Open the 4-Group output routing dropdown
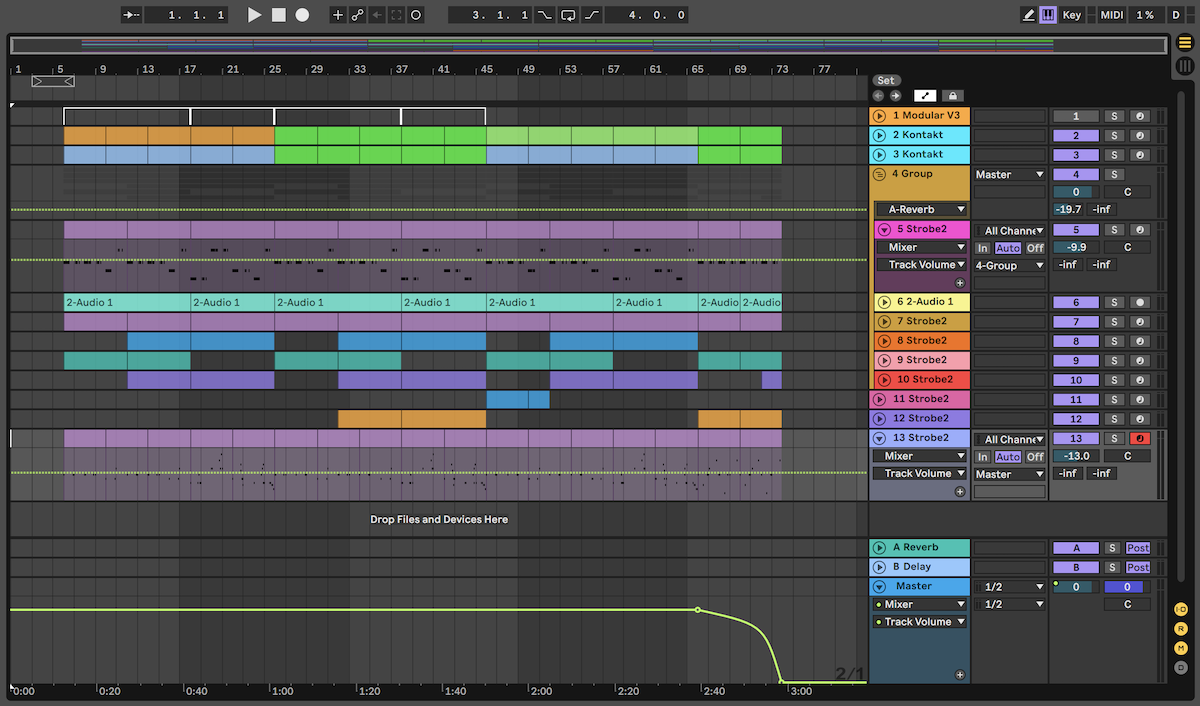Screen dimensions: 1200x706 1010,265
